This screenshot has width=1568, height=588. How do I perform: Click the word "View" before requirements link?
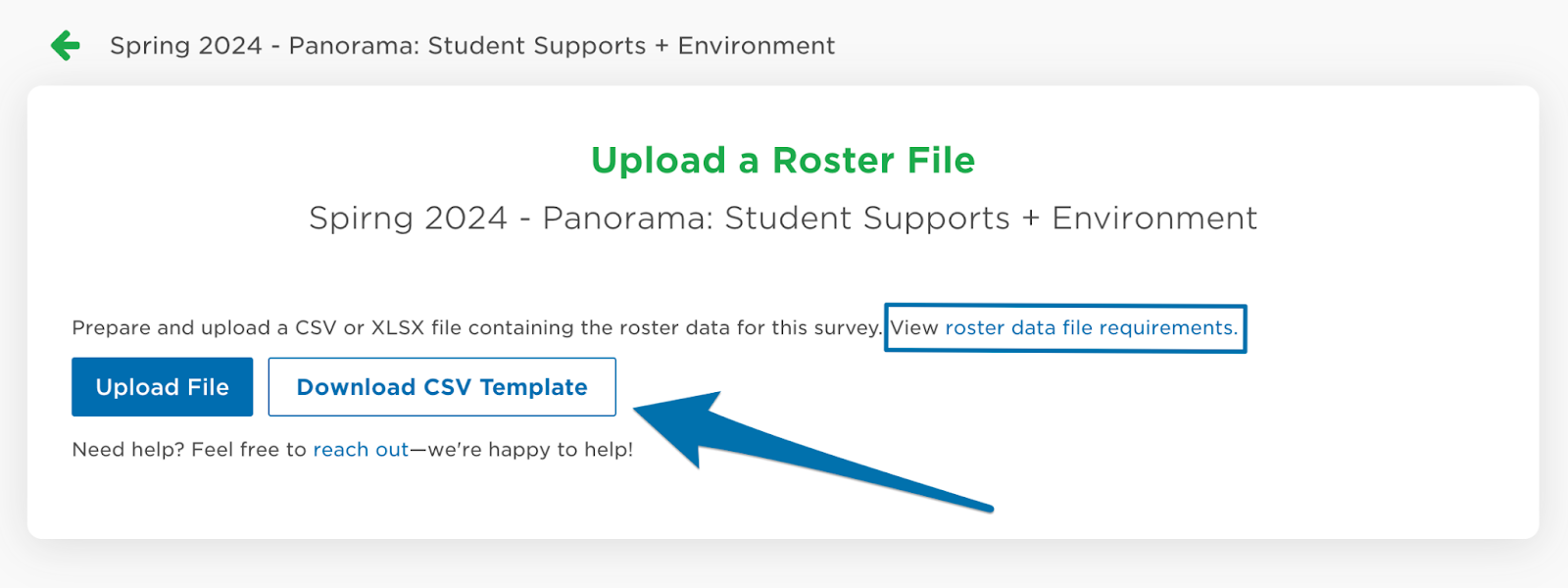pyautogui.click(x=914, y=328)
